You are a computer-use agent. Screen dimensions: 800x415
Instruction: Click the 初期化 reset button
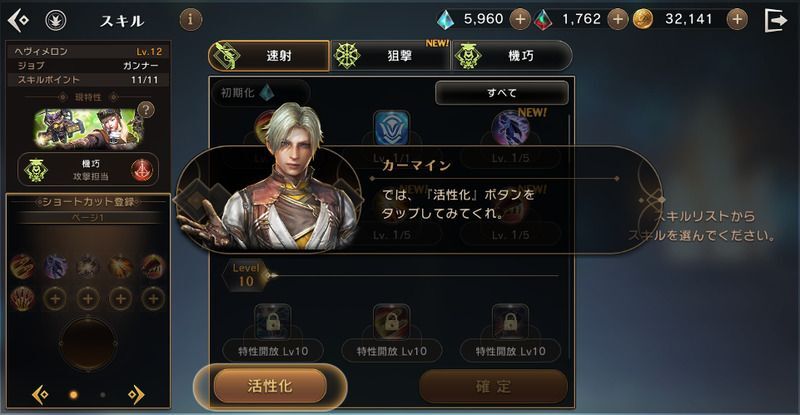tap(261, 93)
